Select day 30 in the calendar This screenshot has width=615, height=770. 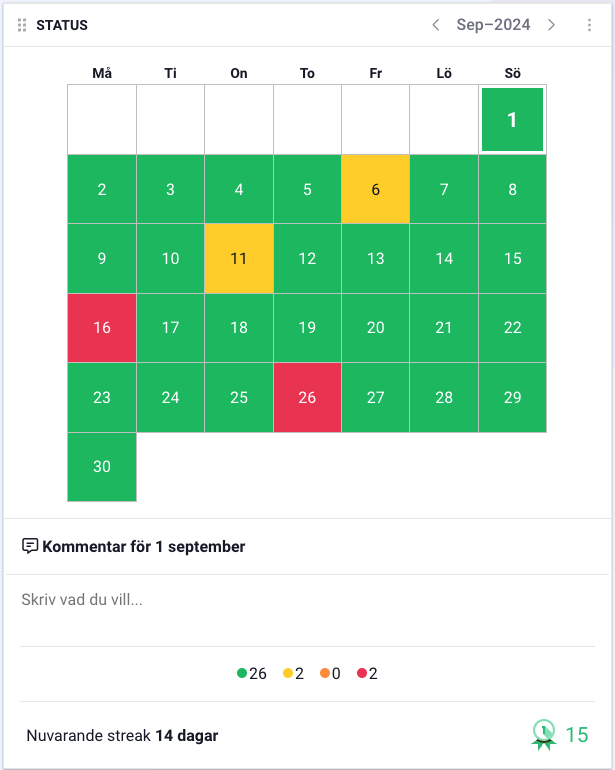tap(102, 466)
